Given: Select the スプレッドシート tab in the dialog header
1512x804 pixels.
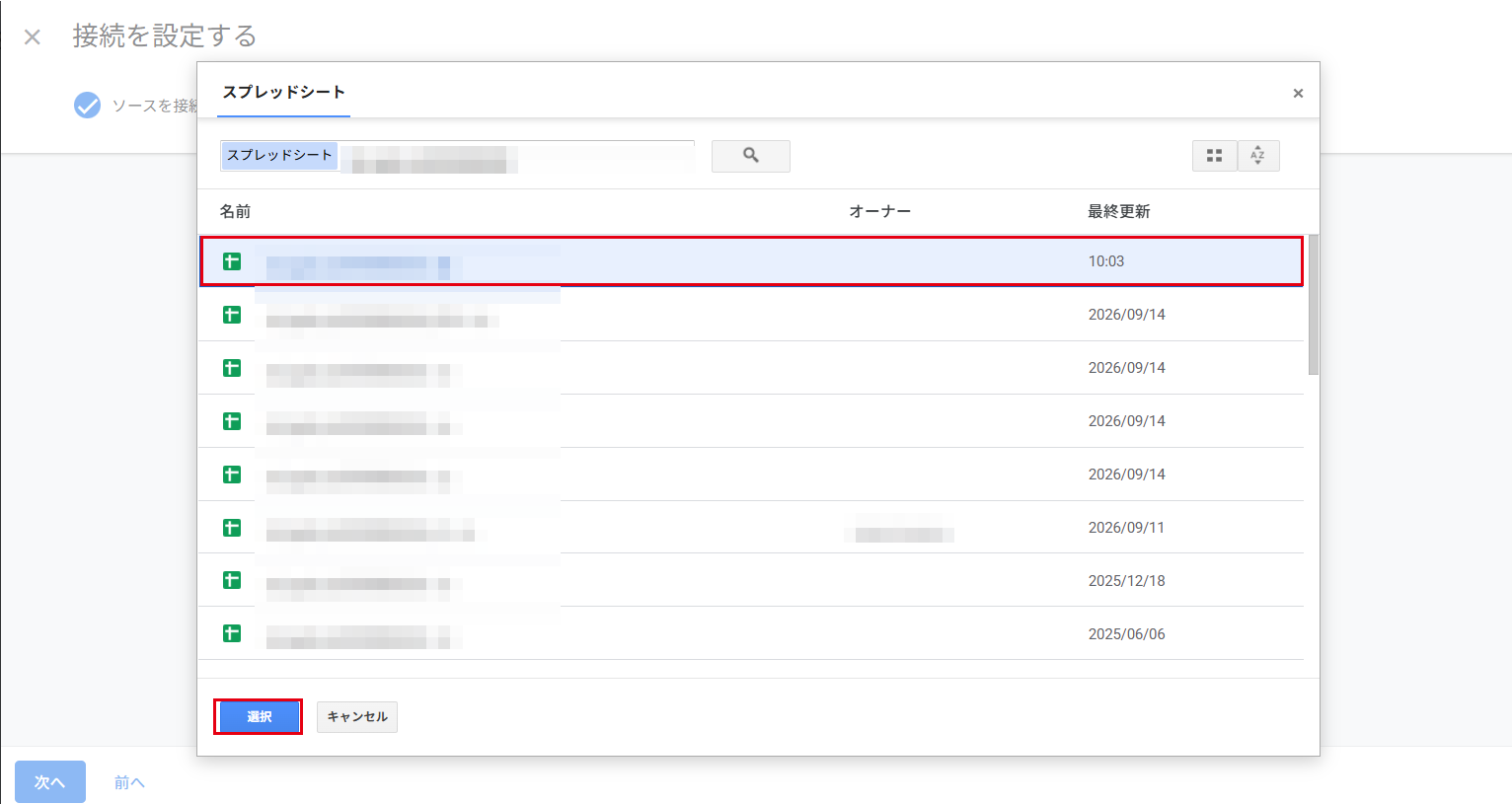Looking at the screenshot, I should pyautogui.click(x=283, y=93).
